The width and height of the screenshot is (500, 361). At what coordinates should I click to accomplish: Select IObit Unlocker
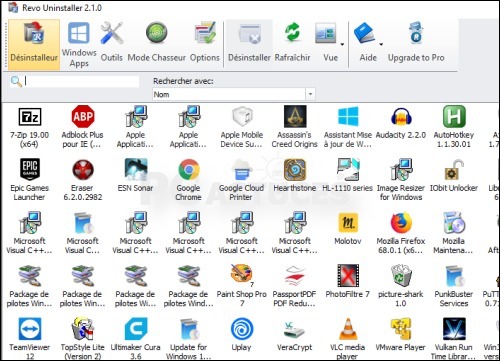pyautogui.click(x=454, y=176)
